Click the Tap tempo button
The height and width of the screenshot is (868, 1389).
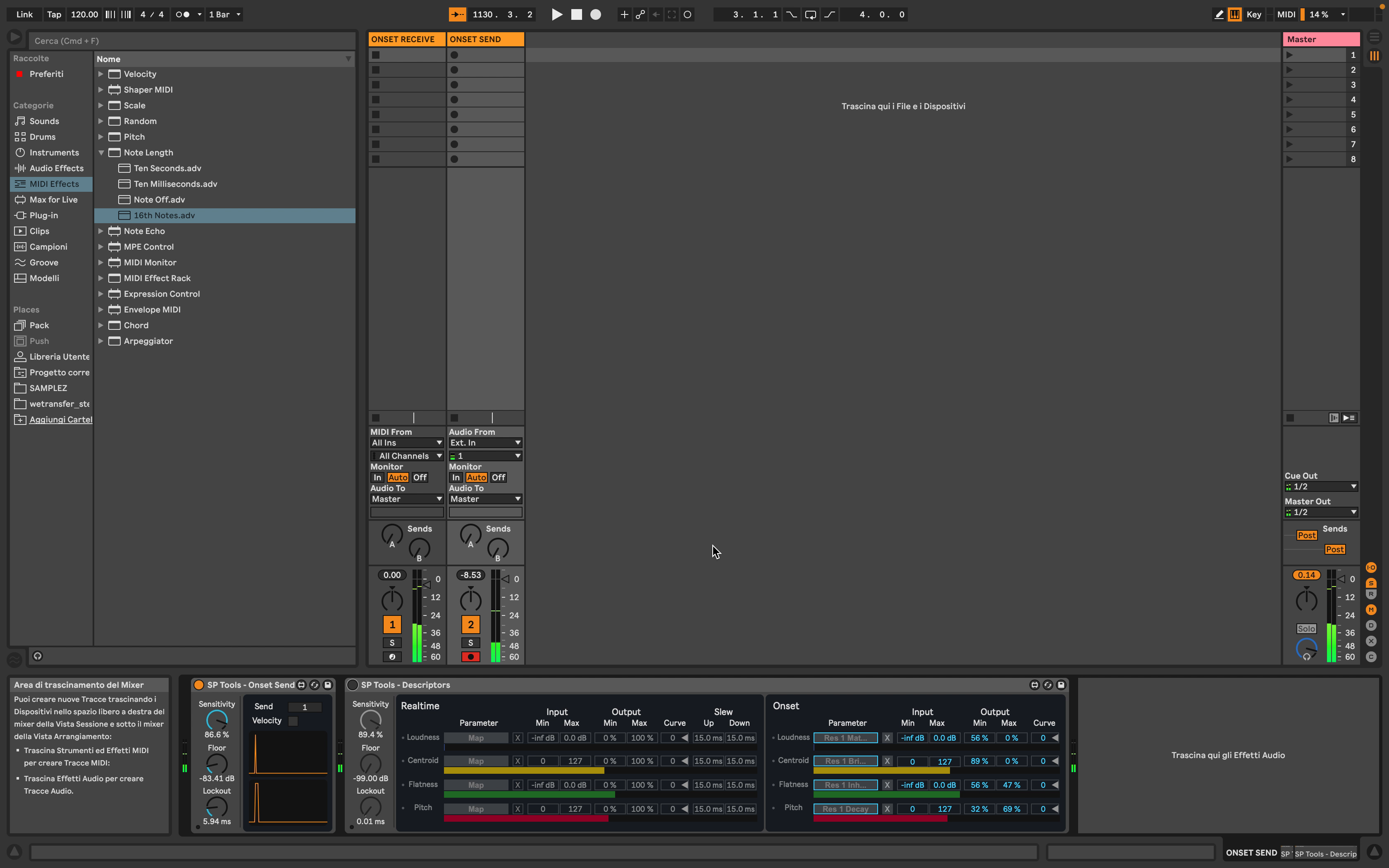(54, 14)
